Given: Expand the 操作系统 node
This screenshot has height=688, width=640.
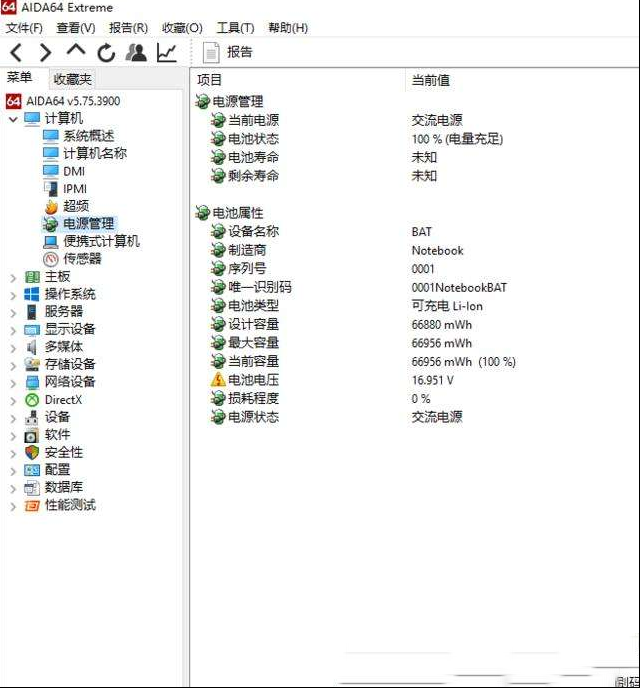Looking at the screenshot, I should [13, 295].
